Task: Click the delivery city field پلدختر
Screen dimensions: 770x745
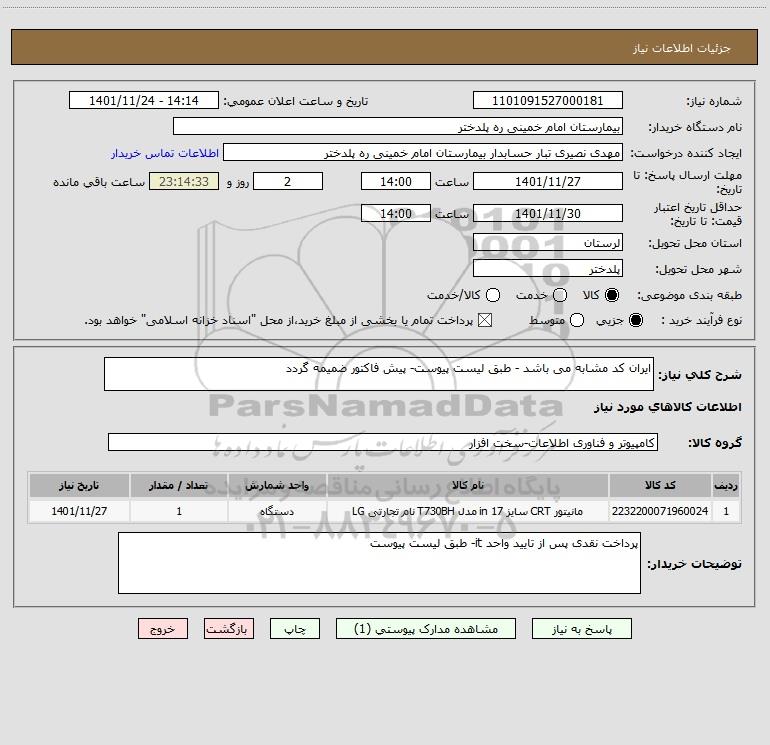Action: click(548, 268)
